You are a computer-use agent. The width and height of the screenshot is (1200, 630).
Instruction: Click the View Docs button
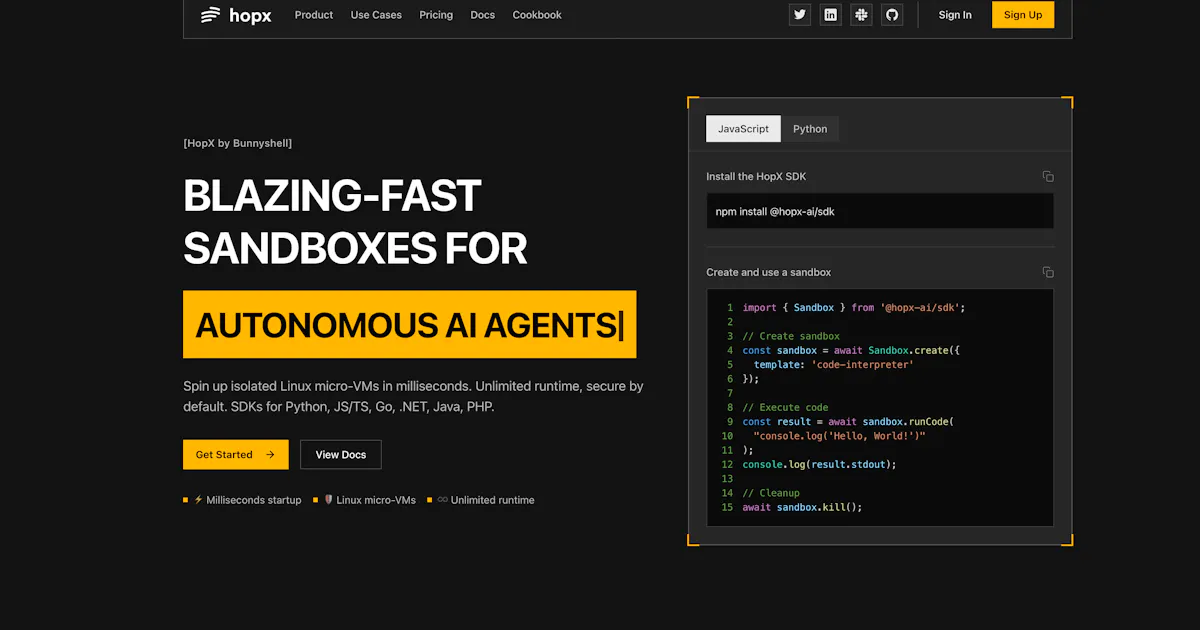341,455
